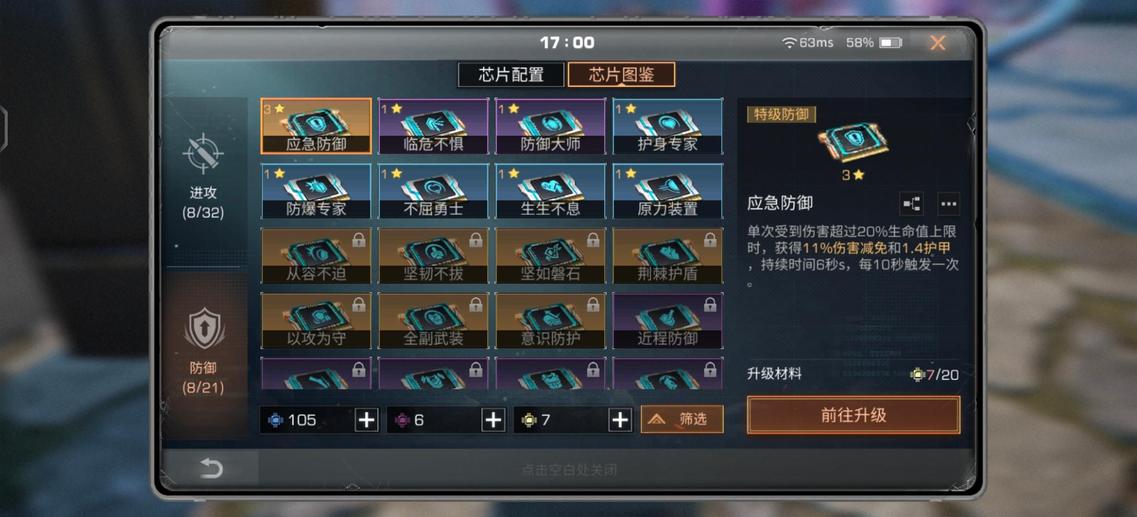Close the panel with the orange X
1137x517 pixels.
(938, 43)
